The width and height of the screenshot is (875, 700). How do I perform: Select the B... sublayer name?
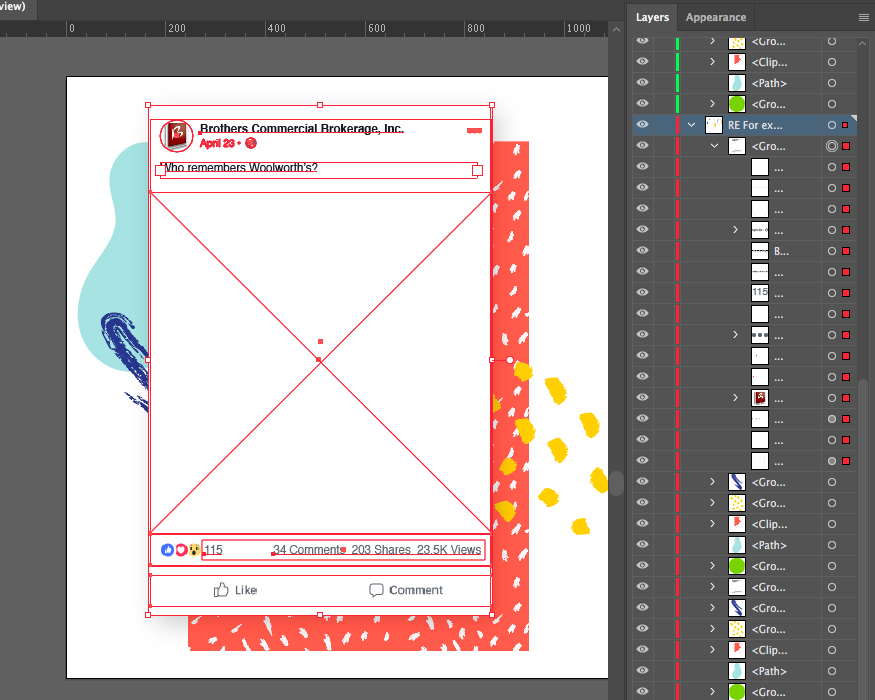click(781, 251)
